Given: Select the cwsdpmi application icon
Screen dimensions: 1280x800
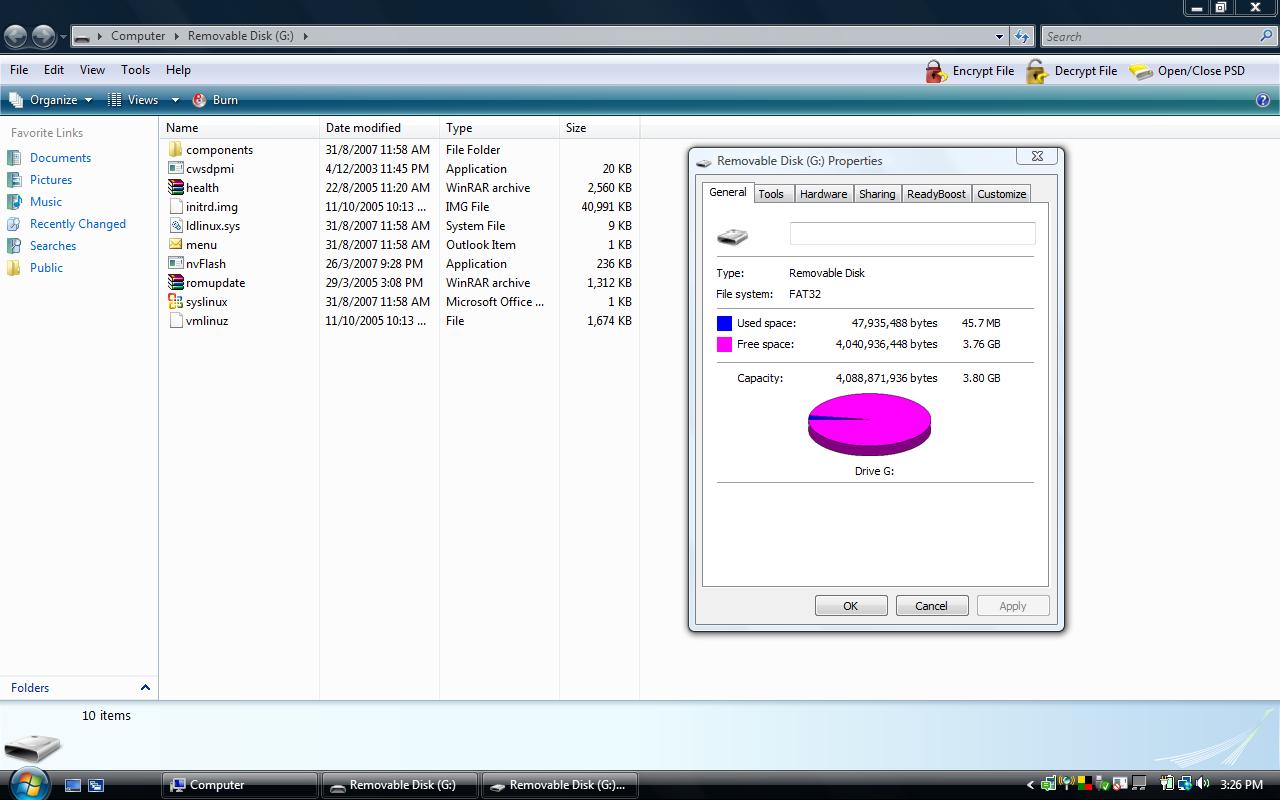Looking at the screenshot, I should coord(175,168).
